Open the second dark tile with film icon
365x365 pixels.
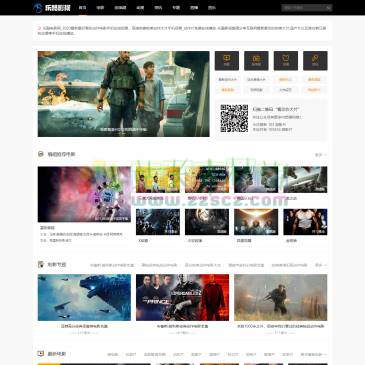tap(256, 61)
